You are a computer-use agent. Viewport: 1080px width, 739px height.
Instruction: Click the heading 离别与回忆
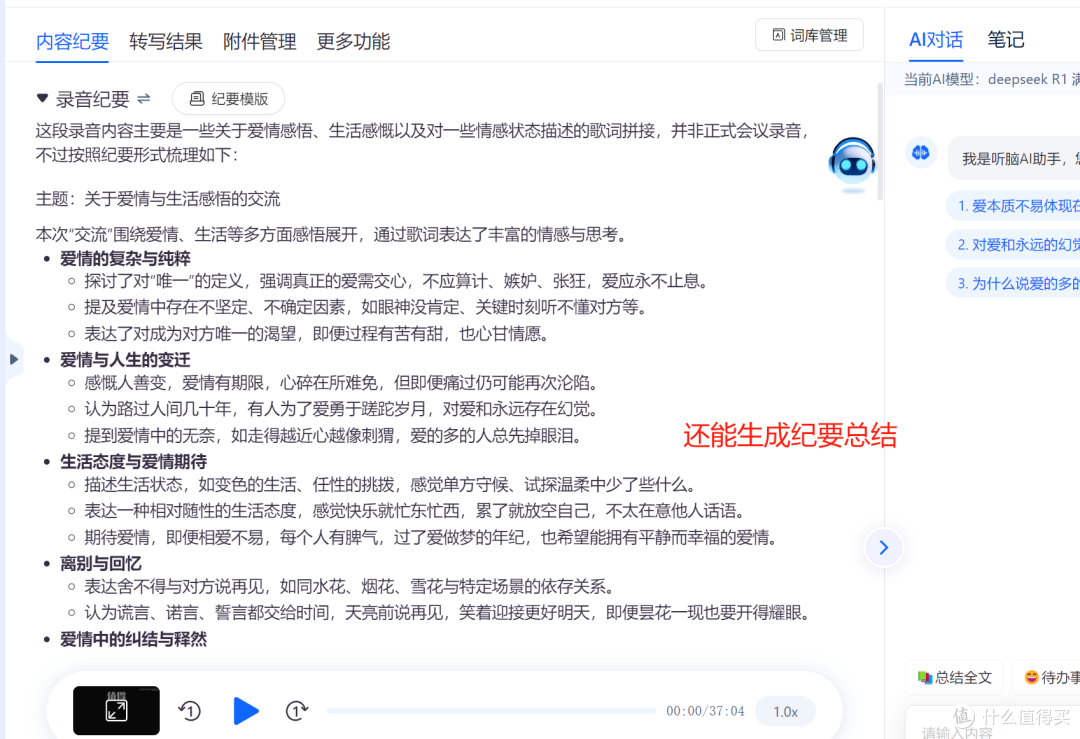[x=101, y=564]
